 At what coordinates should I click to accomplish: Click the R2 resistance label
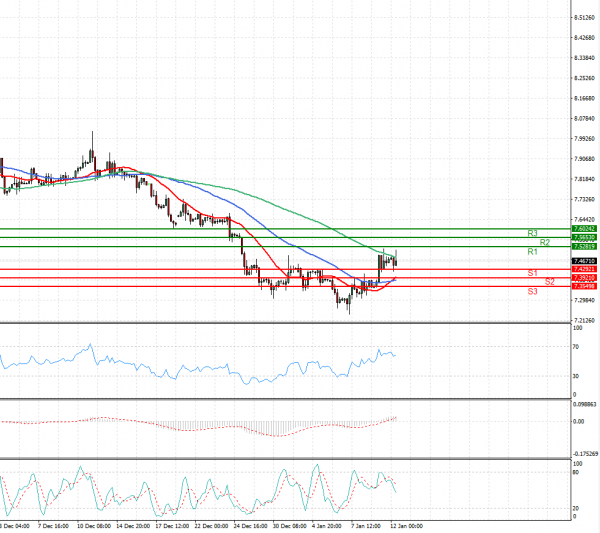click(x=545, y=243)
